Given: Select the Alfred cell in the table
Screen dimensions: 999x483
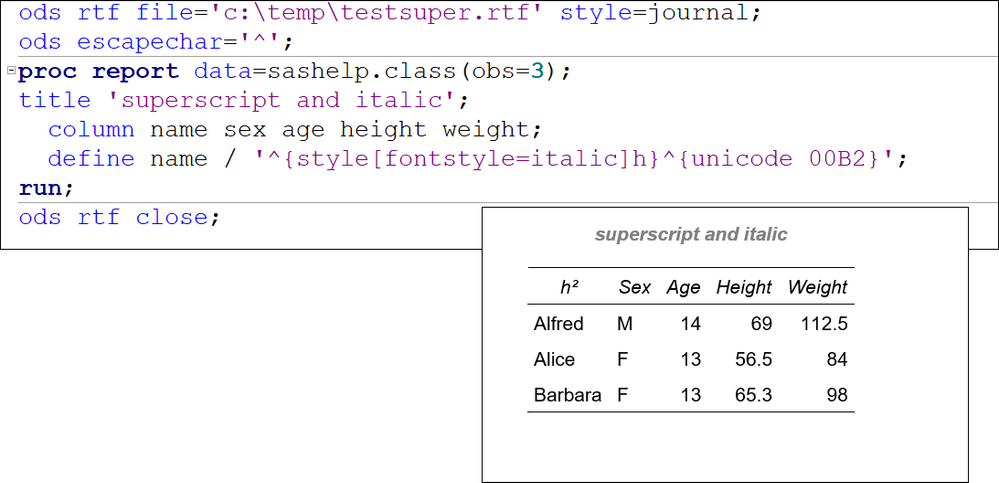Looking at the screenshot, I should coord(559,323).
